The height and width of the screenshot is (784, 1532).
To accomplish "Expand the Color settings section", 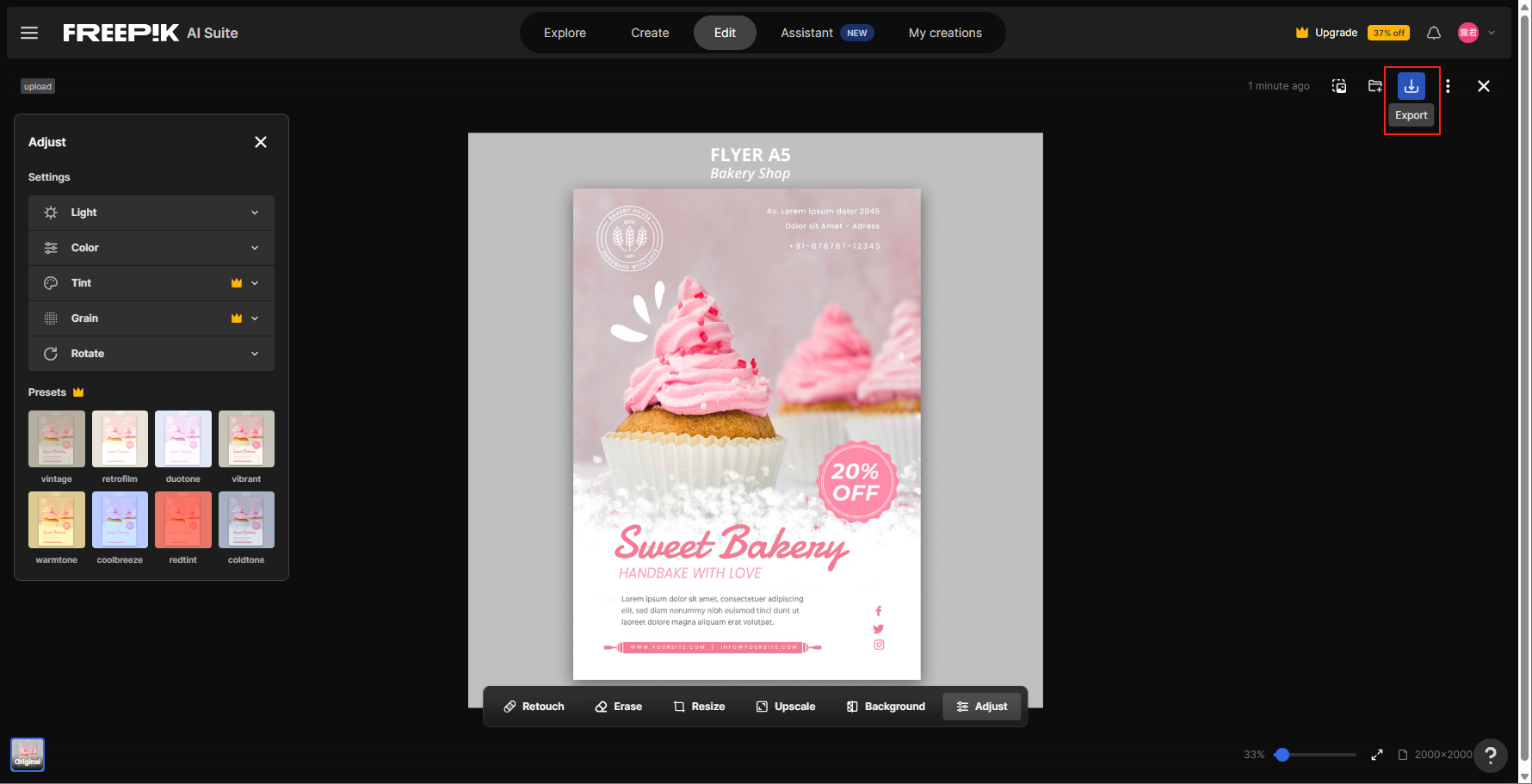I will 151,248.
